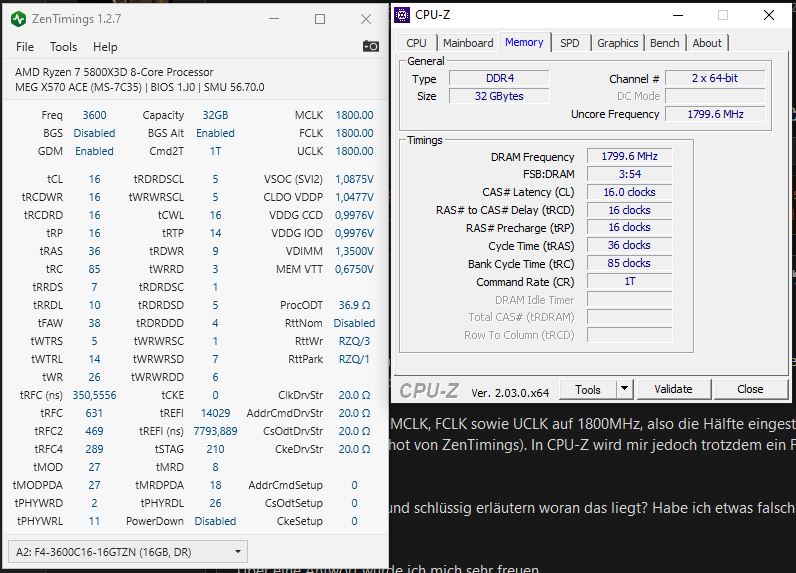Screen dimensions: 796x573
Task: Click the RttWr value RZQ/3
Action: coord(354,341)
